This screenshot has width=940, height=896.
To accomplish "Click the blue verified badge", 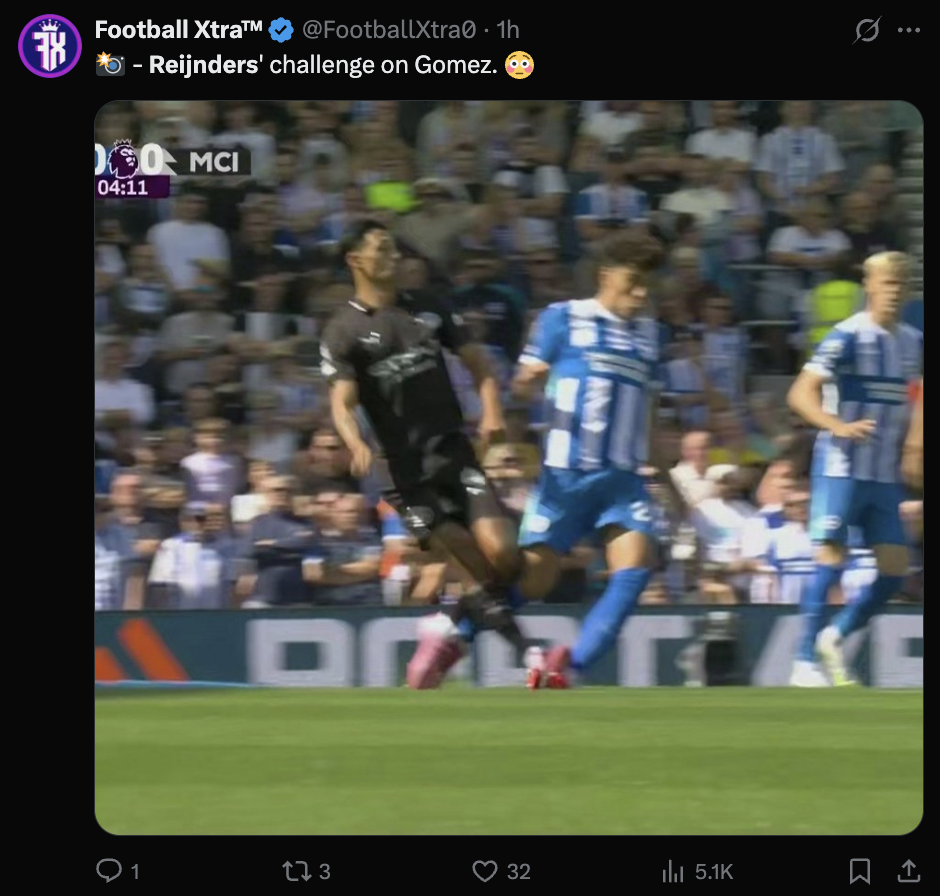I will click(281, 30).
